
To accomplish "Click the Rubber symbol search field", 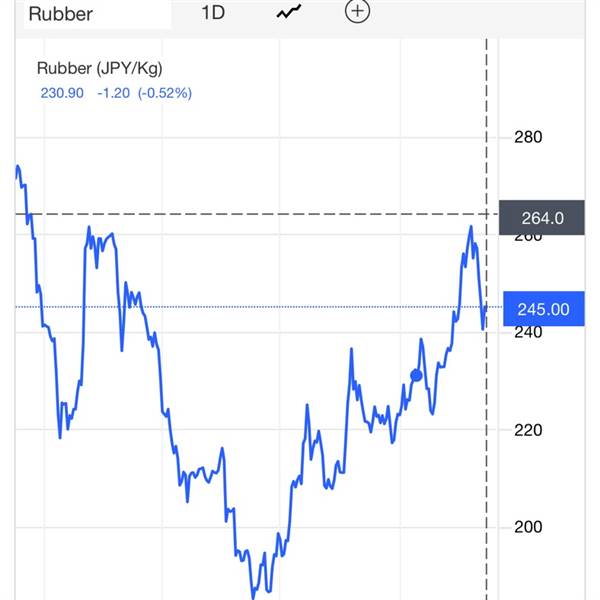I will tap(97, 14).
